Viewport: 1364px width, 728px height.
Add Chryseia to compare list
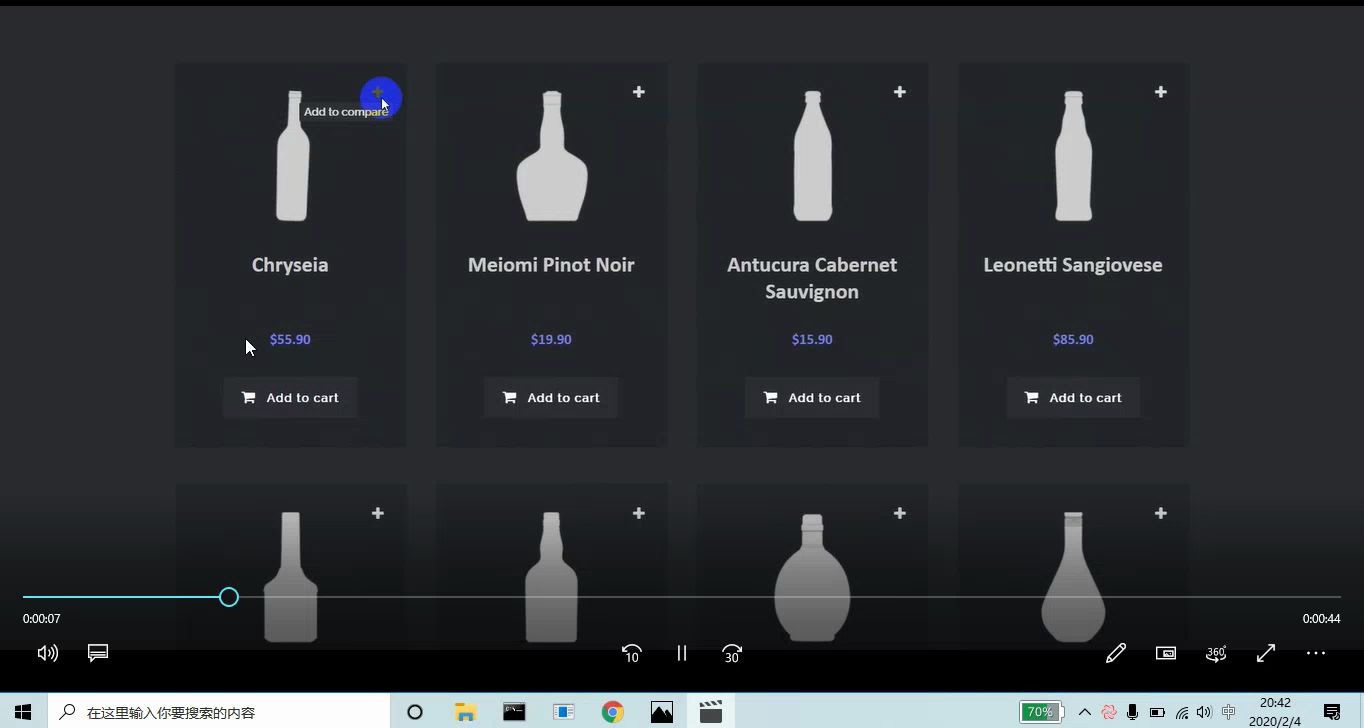378,92
